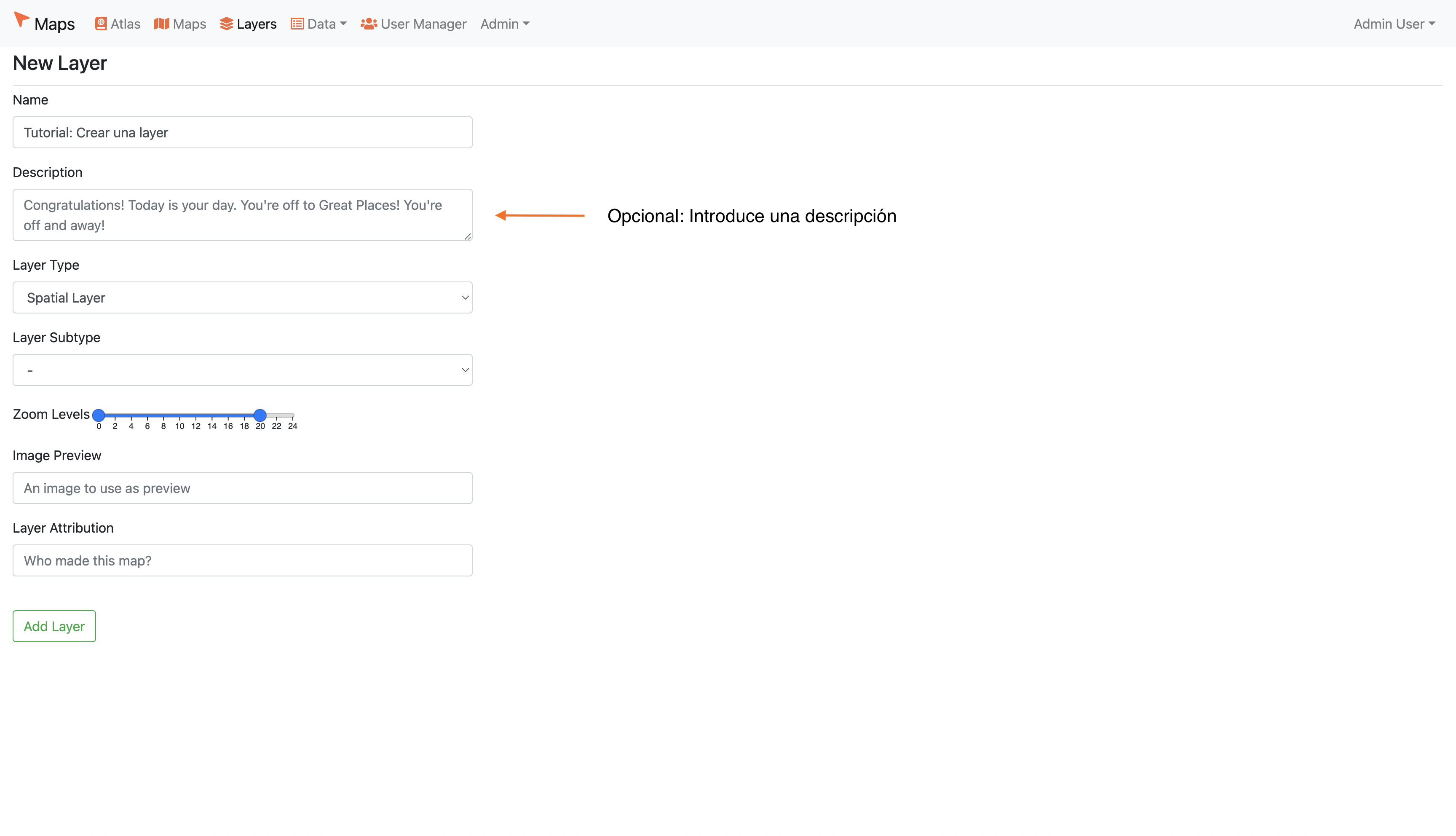
Task: Click the minimum zoom slider handle at 0
Action: point(99,415)
